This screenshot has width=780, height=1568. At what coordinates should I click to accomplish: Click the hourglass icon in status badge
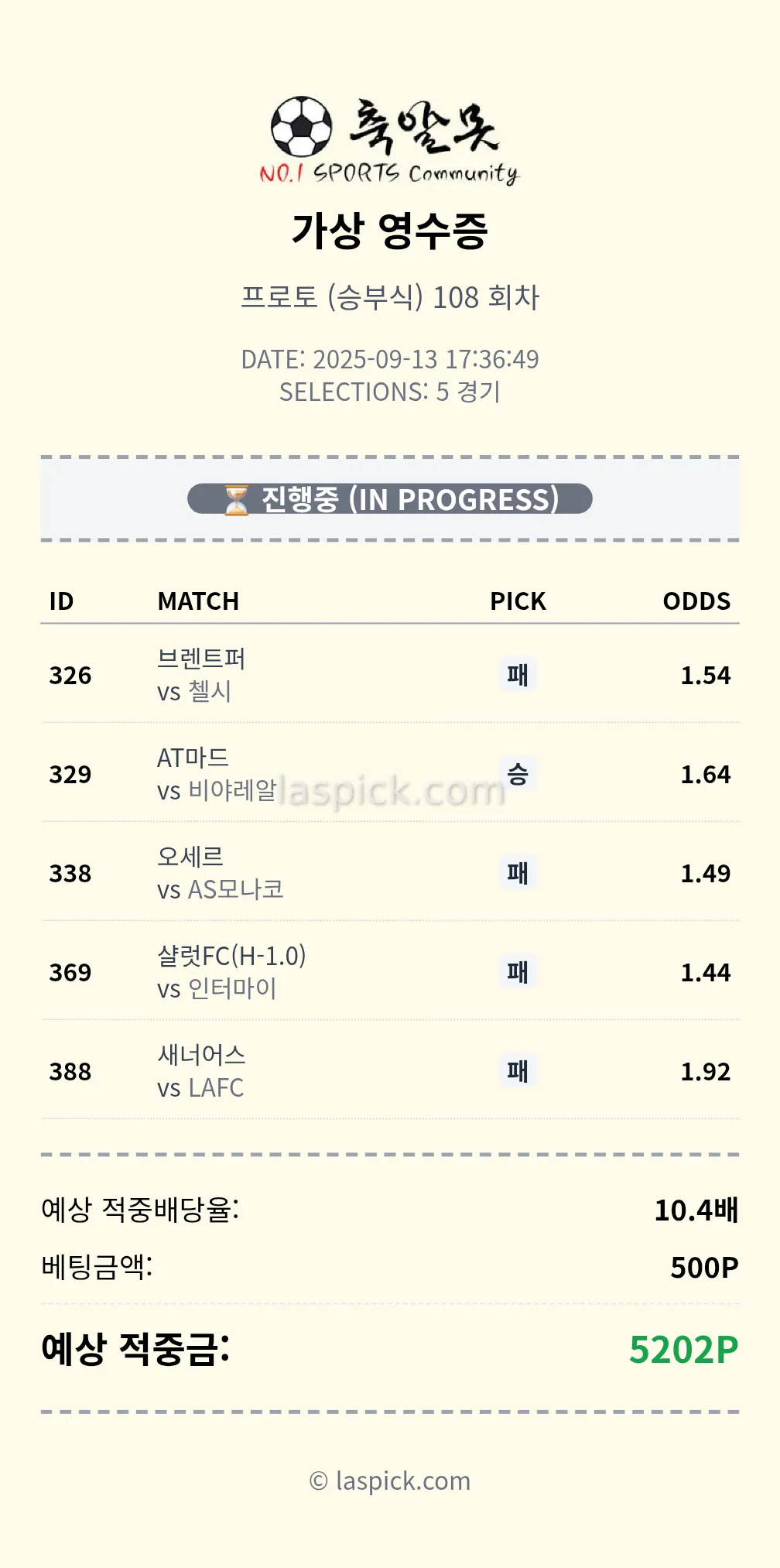(237, 500)
